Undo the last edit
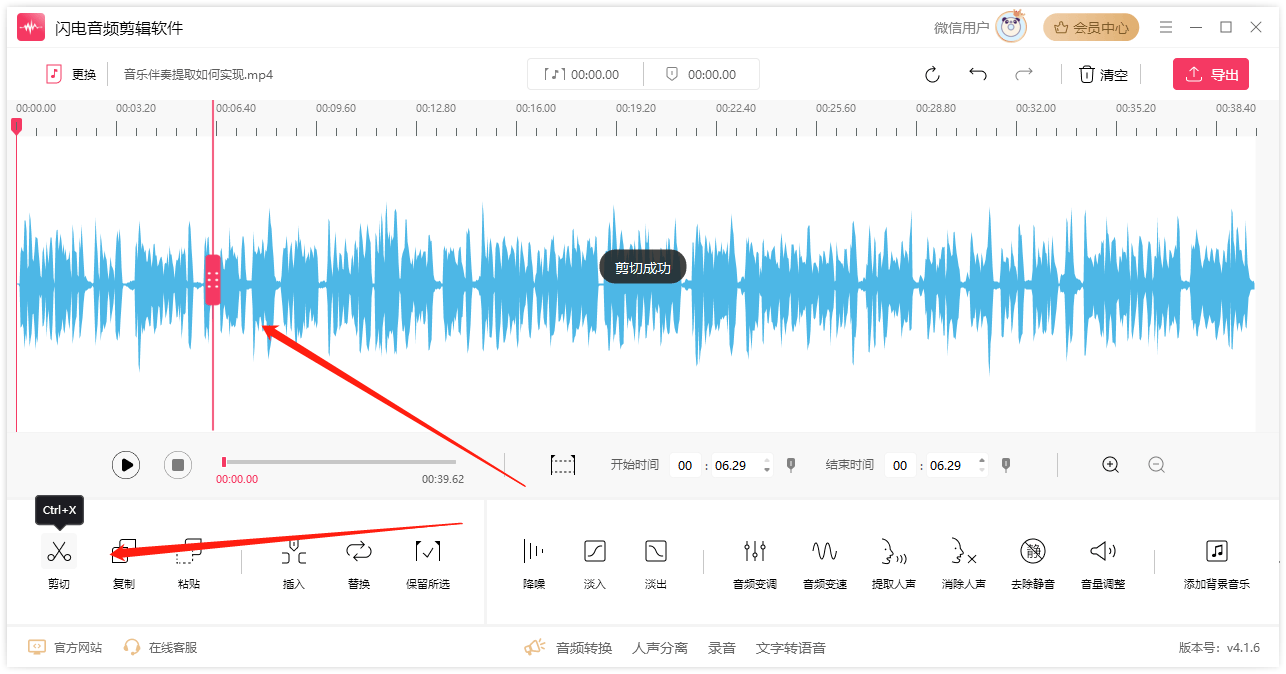 click(978, 74)
